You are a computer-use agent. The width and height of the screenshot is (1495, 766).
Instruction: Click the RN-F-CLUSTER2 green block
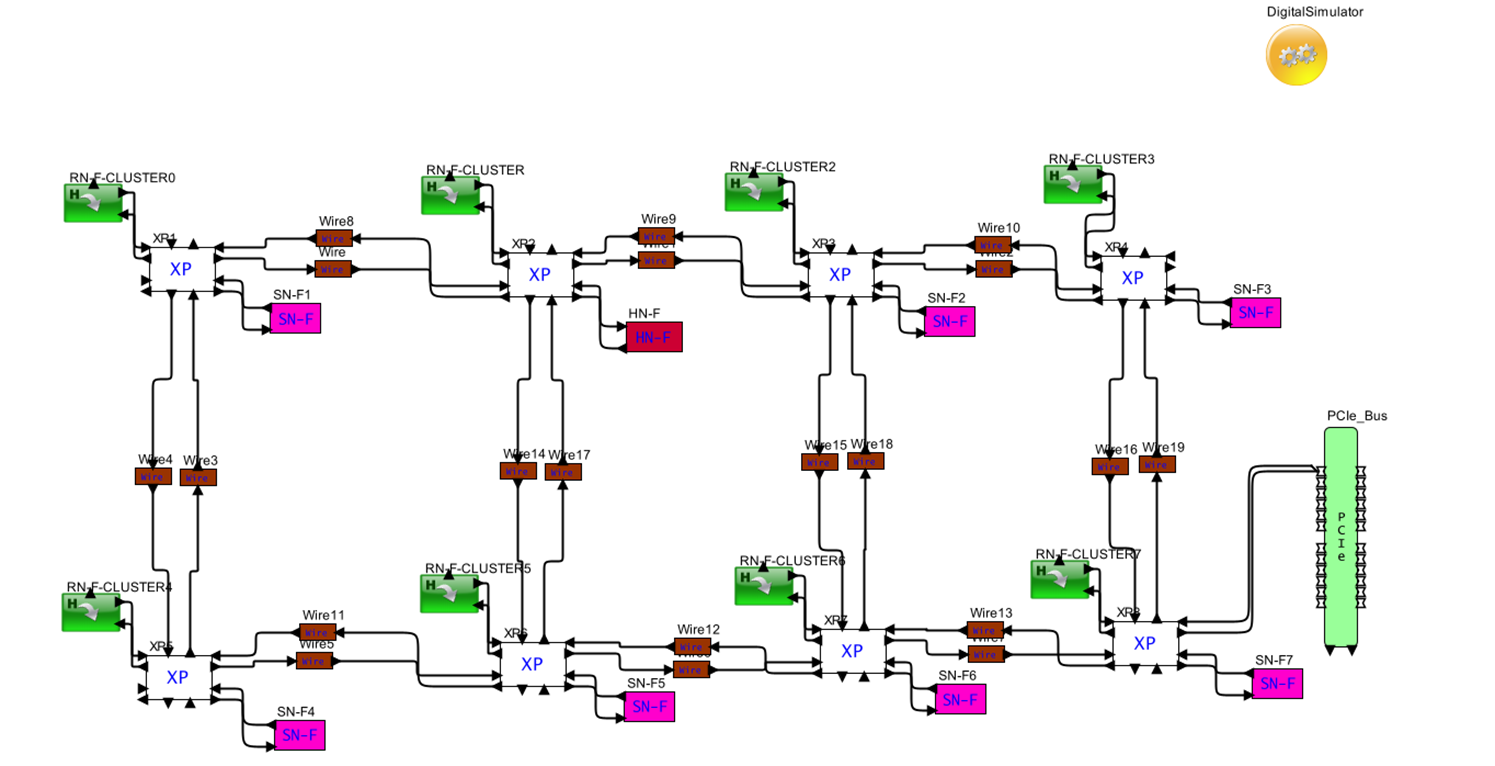753,192
